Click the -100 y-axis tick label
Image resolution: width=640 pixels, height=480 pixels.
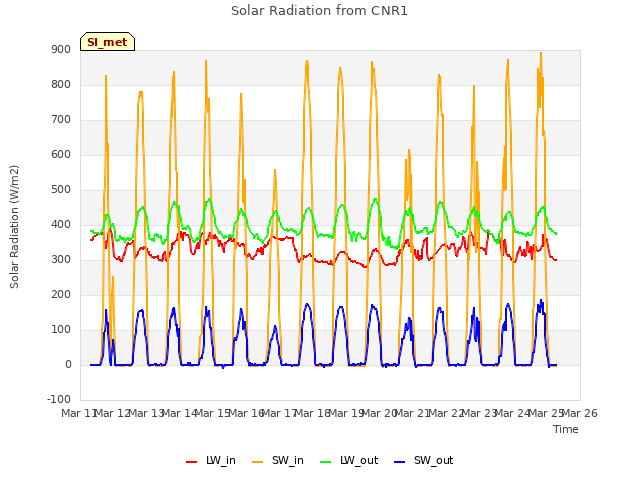click(59, 400)
